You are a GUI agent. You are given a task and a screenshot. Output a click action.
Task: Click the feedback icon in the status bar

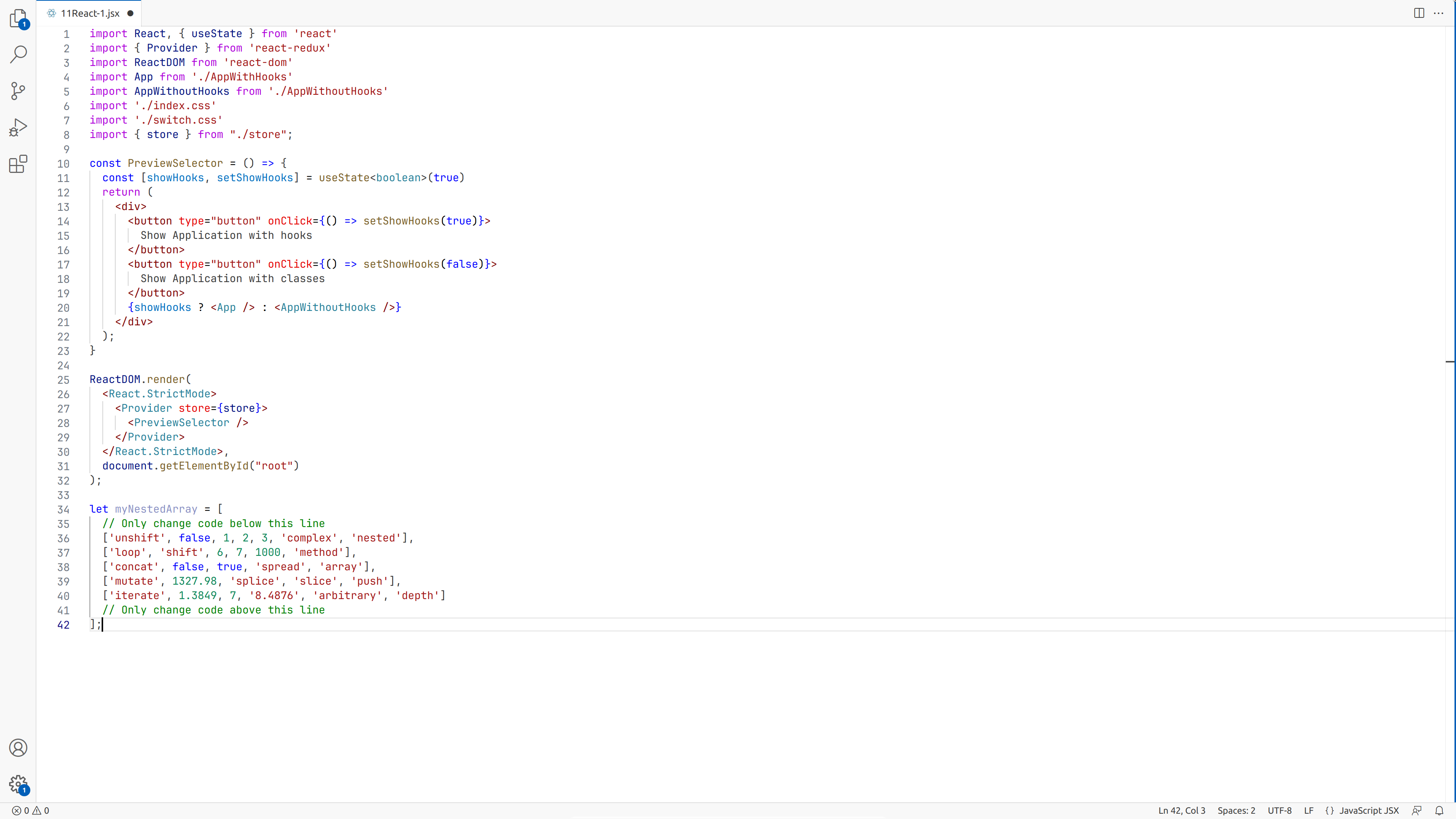(x=1417, y=810)
